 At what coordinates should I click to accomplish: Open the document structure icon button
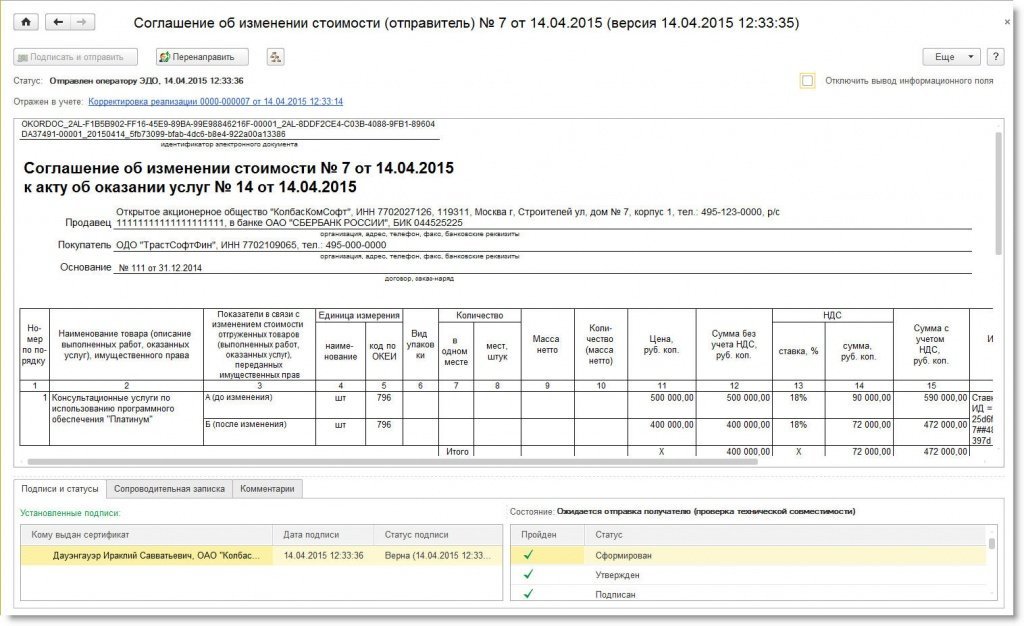point(276,57)
